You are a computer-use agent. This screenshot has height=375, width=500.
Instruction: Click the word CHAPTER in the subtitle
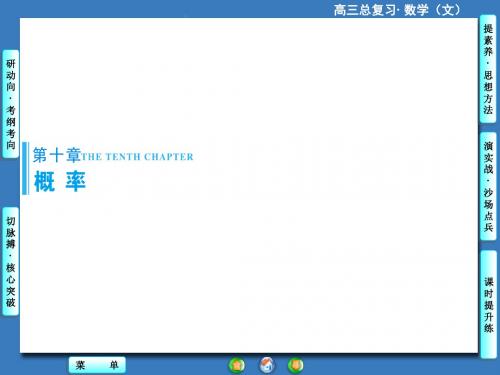169,157
